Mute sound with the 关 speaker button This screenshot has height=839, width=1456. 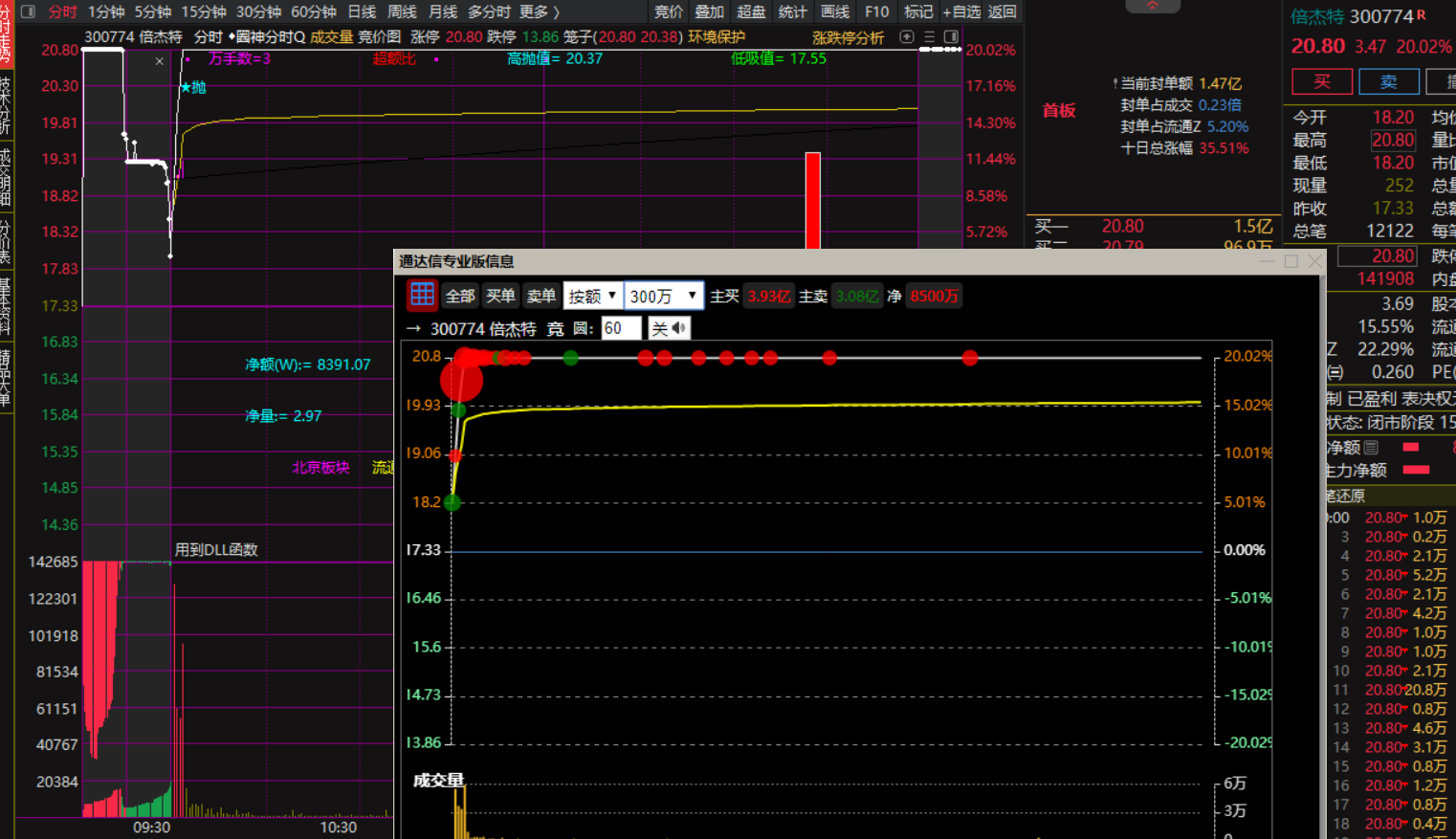669,329
